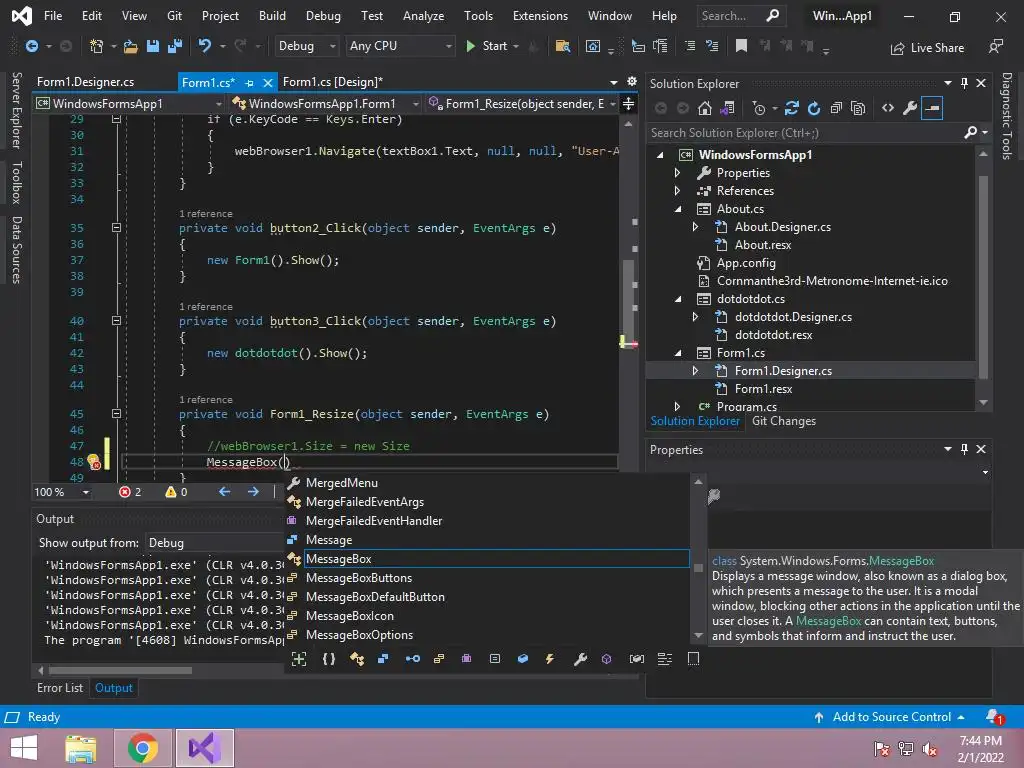Image resolution: width=1024 pixels, height=768 pixels.
Task: Open Properties wrench icon in Solution Explorer
Action: tap(909, 108)
